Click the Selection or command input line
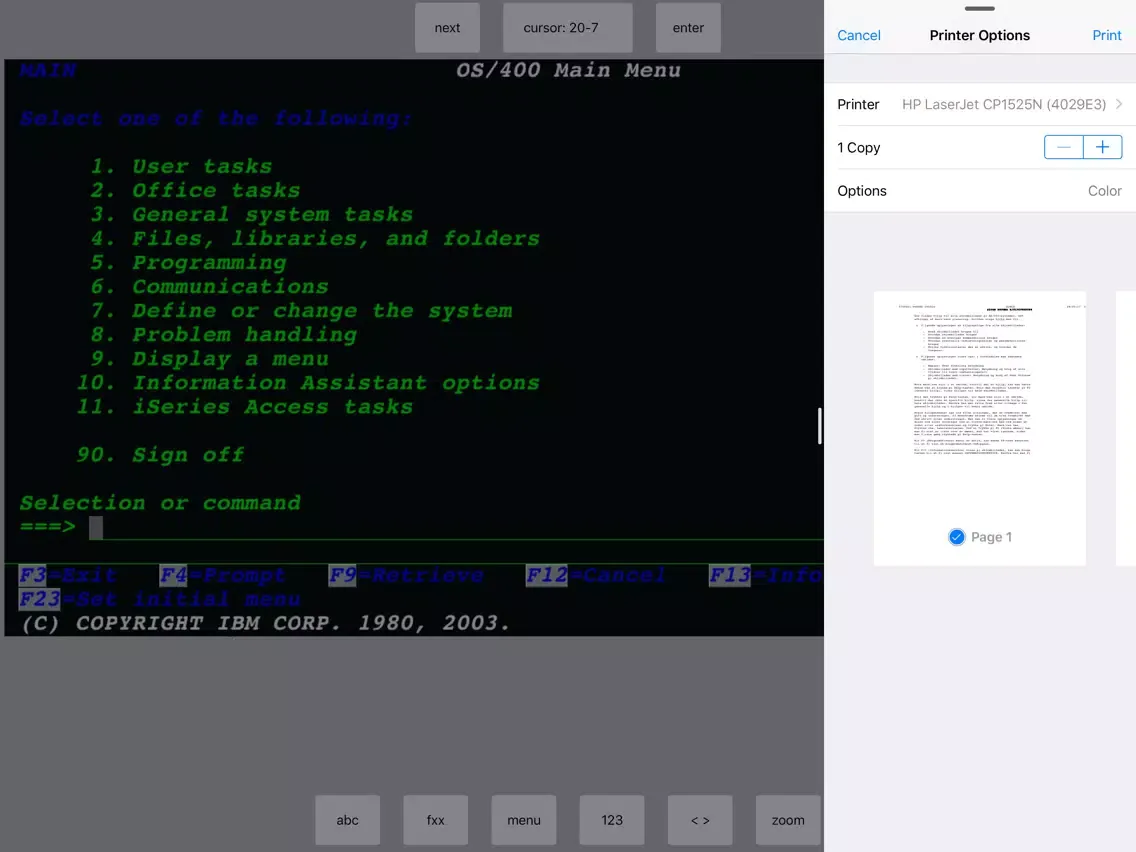The height and width of the screenshot is (852, 1136). click(450, 527)
